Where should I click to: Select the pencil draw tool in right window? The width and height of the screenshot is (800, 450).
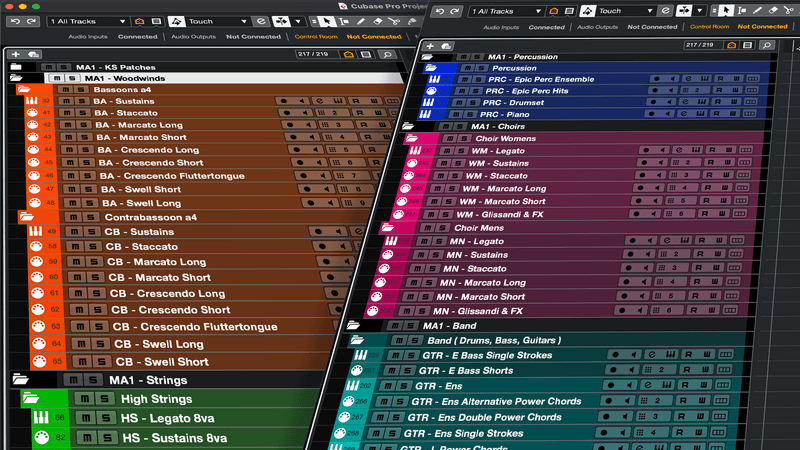(758, 10)
